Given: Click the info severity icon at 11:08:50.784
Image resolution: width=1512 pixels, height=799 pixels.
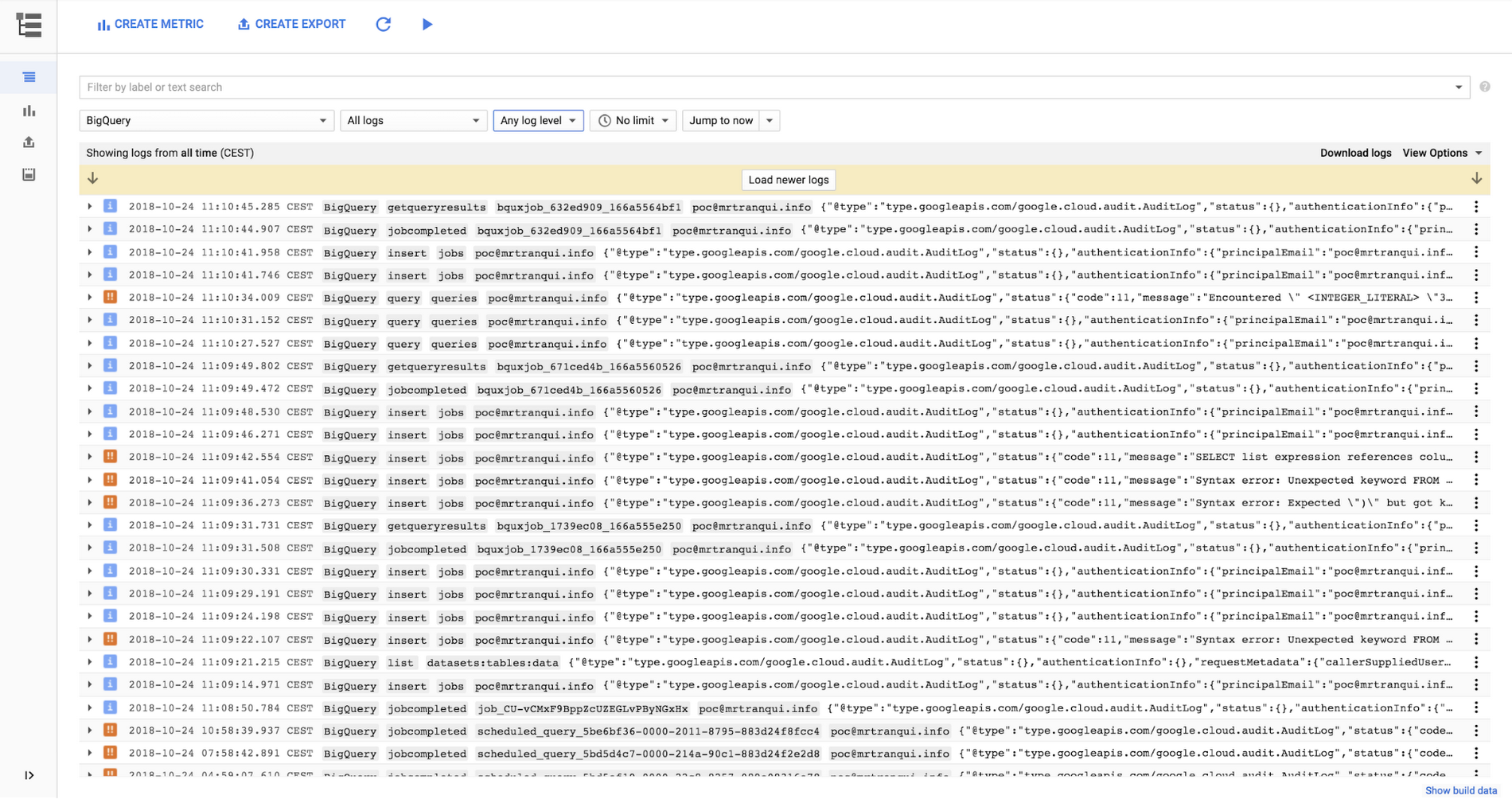Looking at the screenshot, I should click(x=111, y=707).
